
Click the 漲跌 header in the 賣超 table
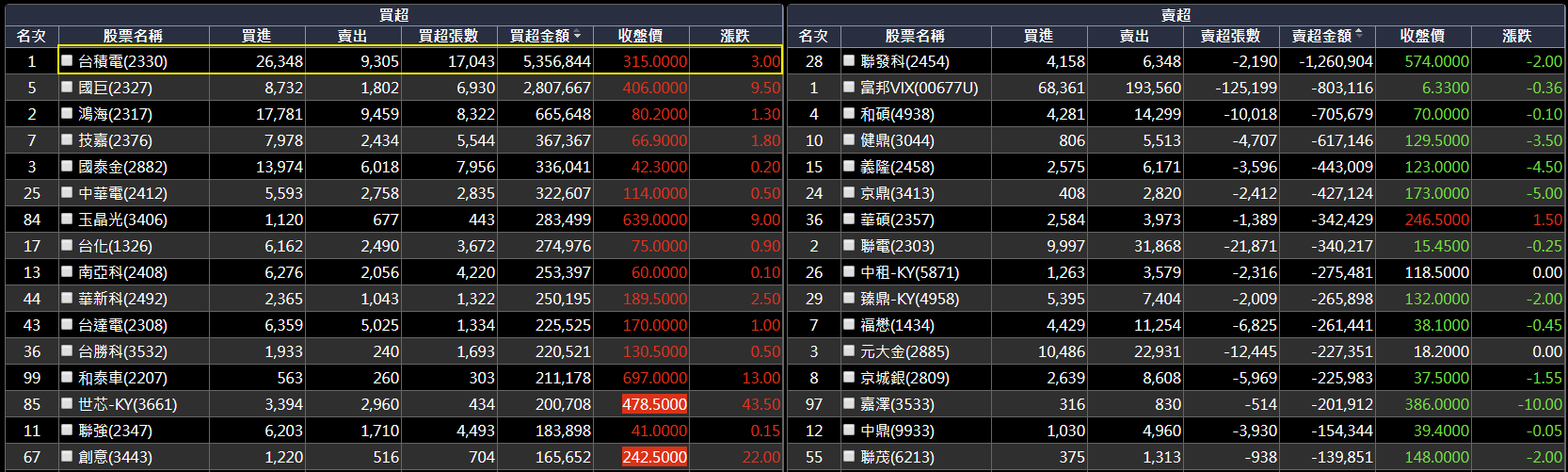pos(1517,36)
